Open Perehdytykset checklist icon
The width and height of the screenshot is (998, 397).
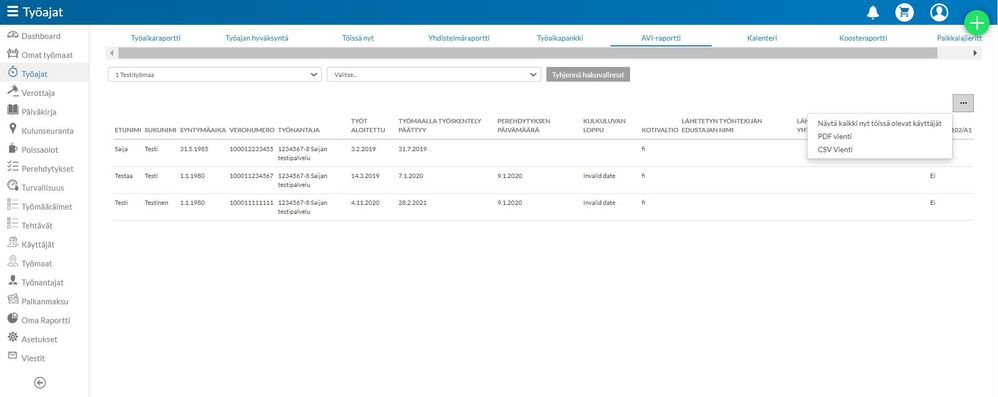pos(13,168)
